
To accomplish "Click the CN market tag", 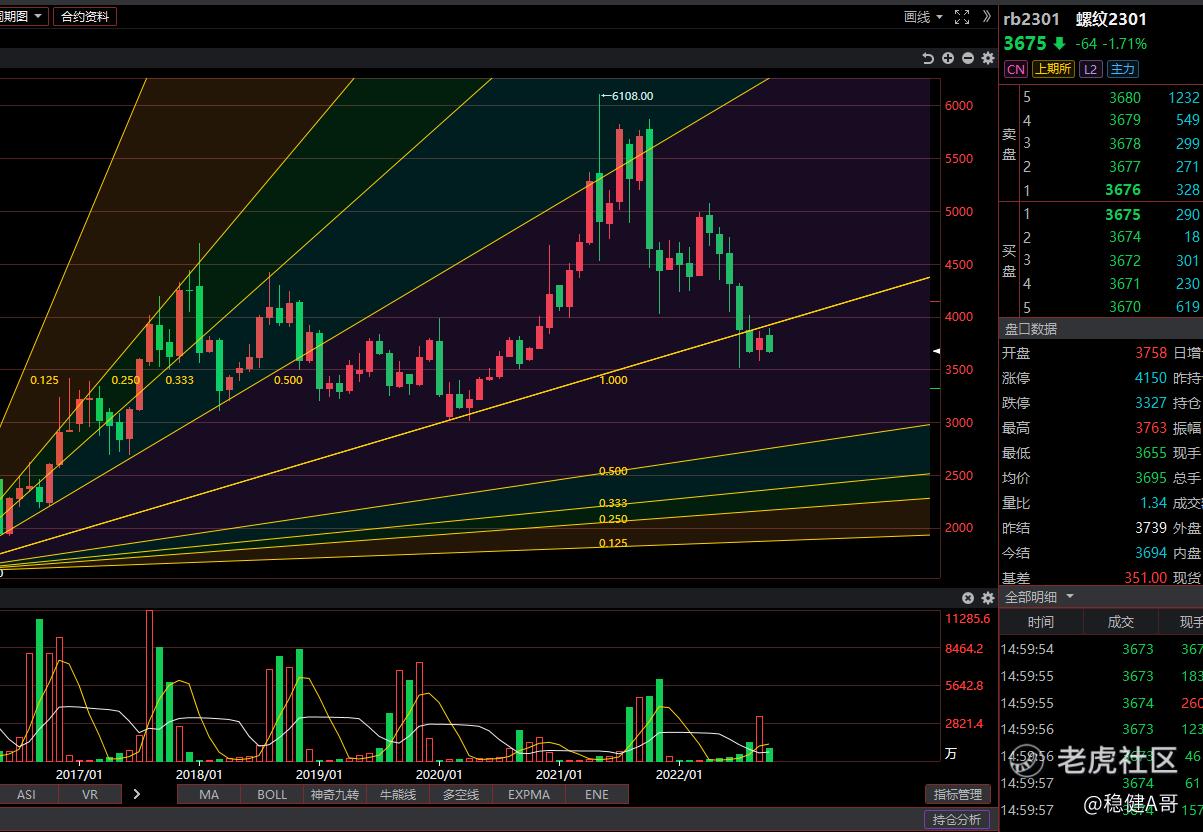I will coord(1015,69).
